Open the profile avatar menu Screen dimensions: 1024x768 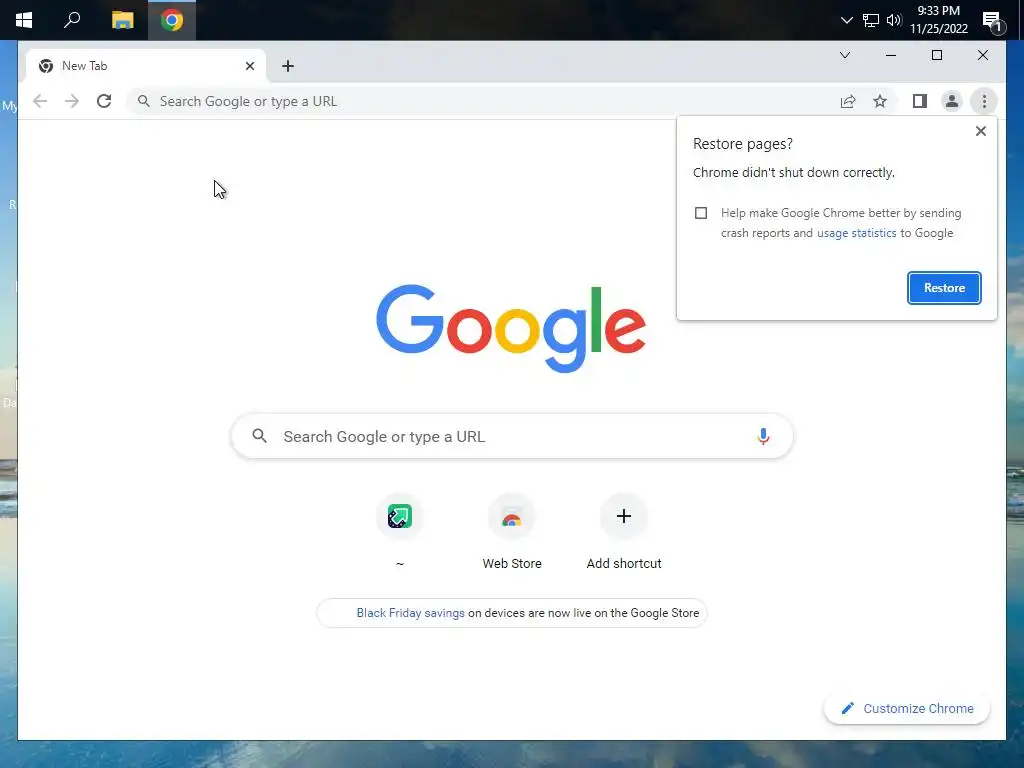point(952,101)
